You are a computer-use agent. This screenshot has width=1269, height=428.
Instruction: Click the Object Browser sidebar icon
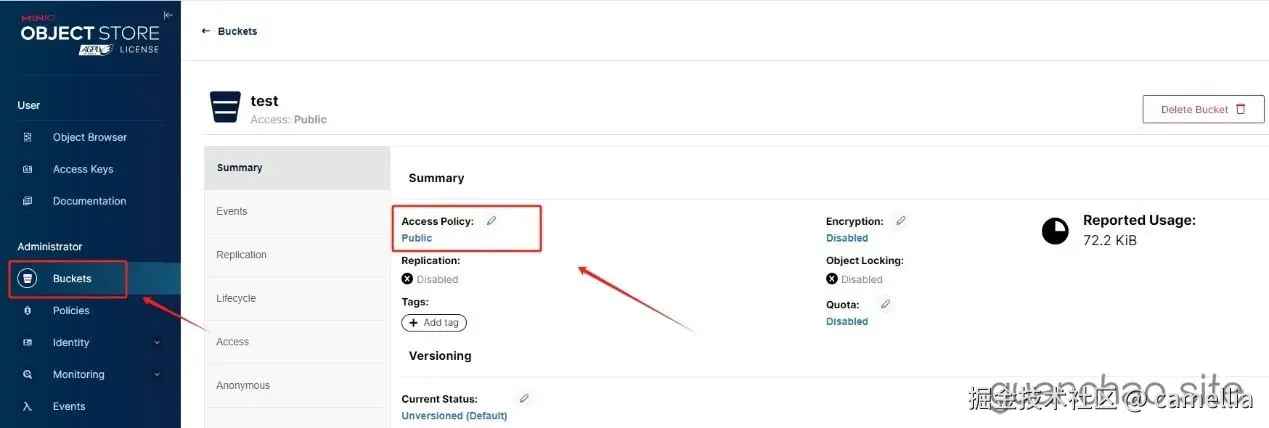(28, 137)
